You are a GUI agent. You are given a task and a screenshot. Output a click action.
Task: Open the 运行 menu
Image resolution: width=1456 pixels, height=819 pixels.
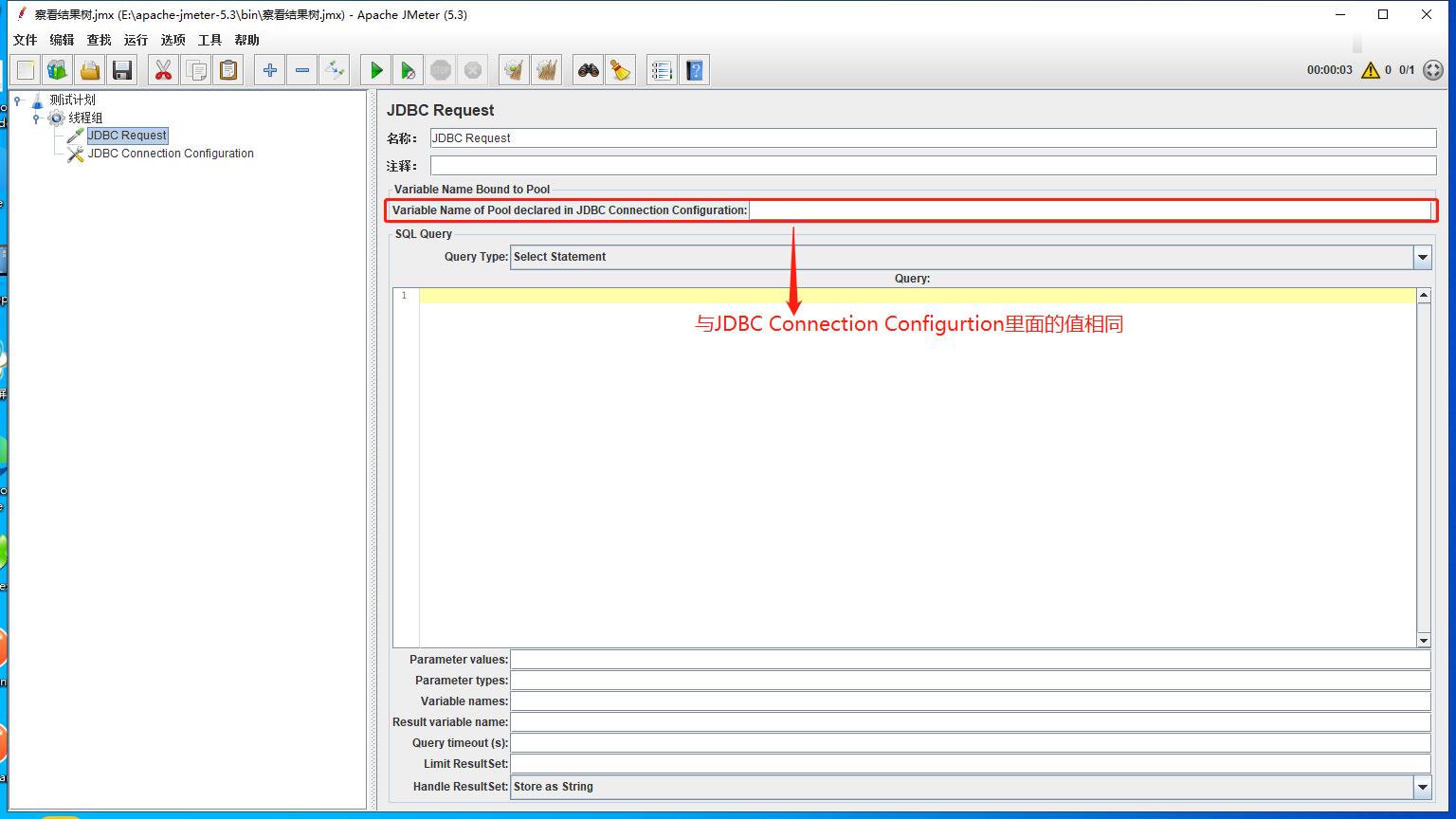tap(136, 40)
